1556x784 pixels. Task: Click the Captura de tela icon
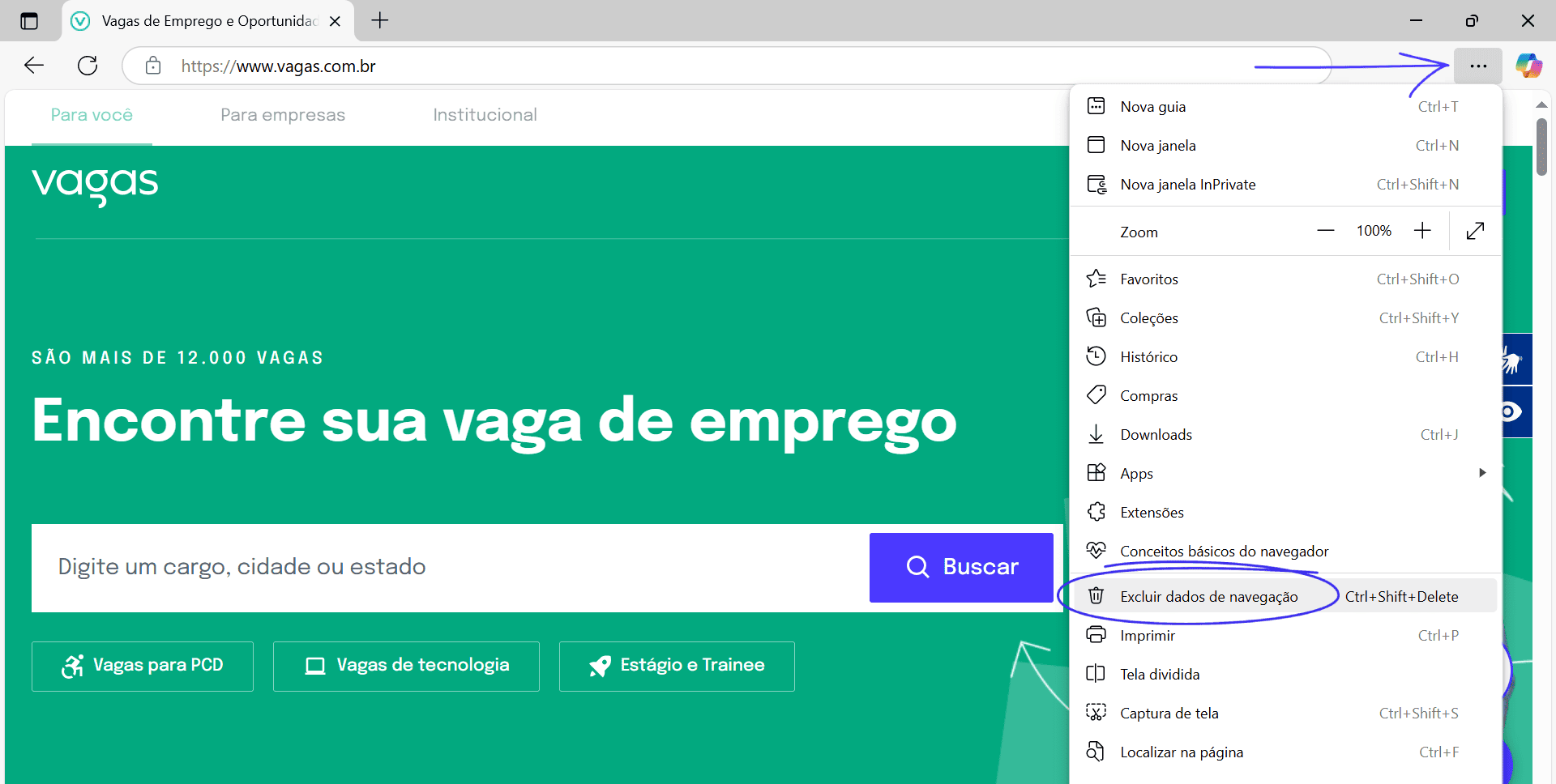coord(1096,713)
